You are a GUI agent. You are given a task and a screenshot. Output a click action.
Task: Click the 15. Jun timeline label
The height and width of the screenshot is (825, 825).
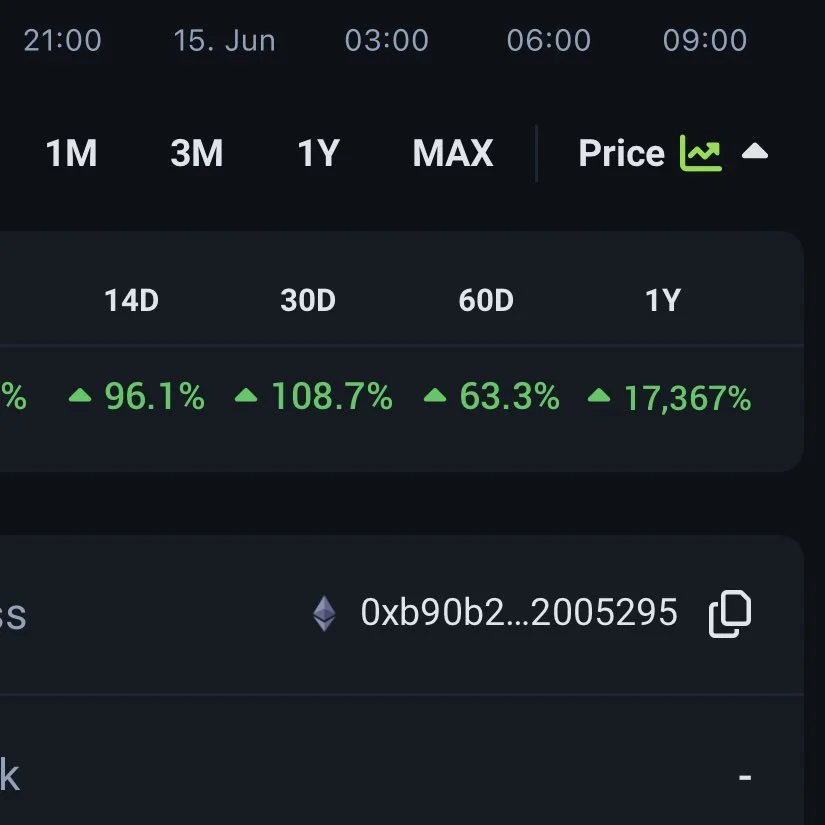coord(225,41)
